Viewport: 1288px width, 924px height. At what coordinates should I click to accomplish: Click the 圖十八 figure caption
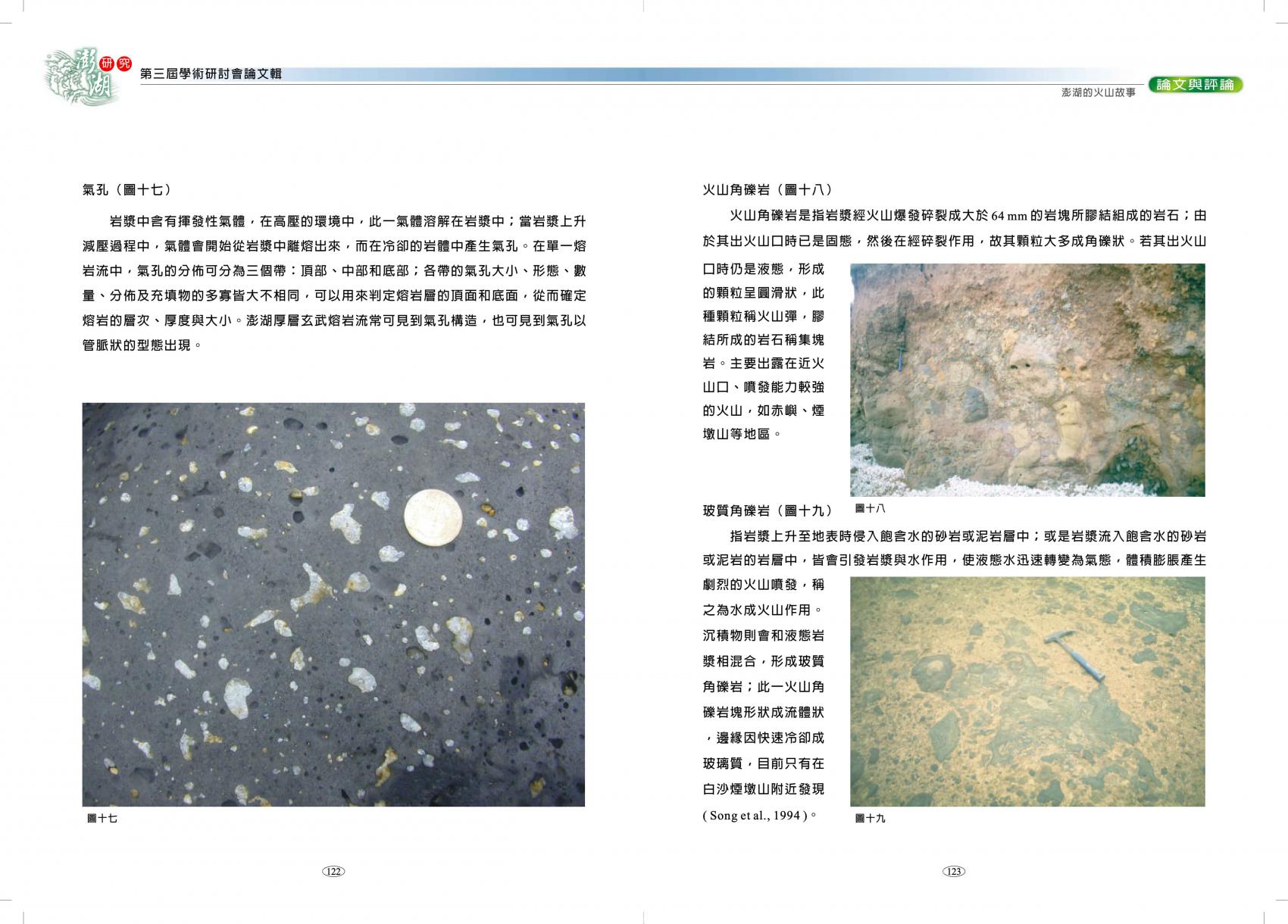(x=870, y=509)
